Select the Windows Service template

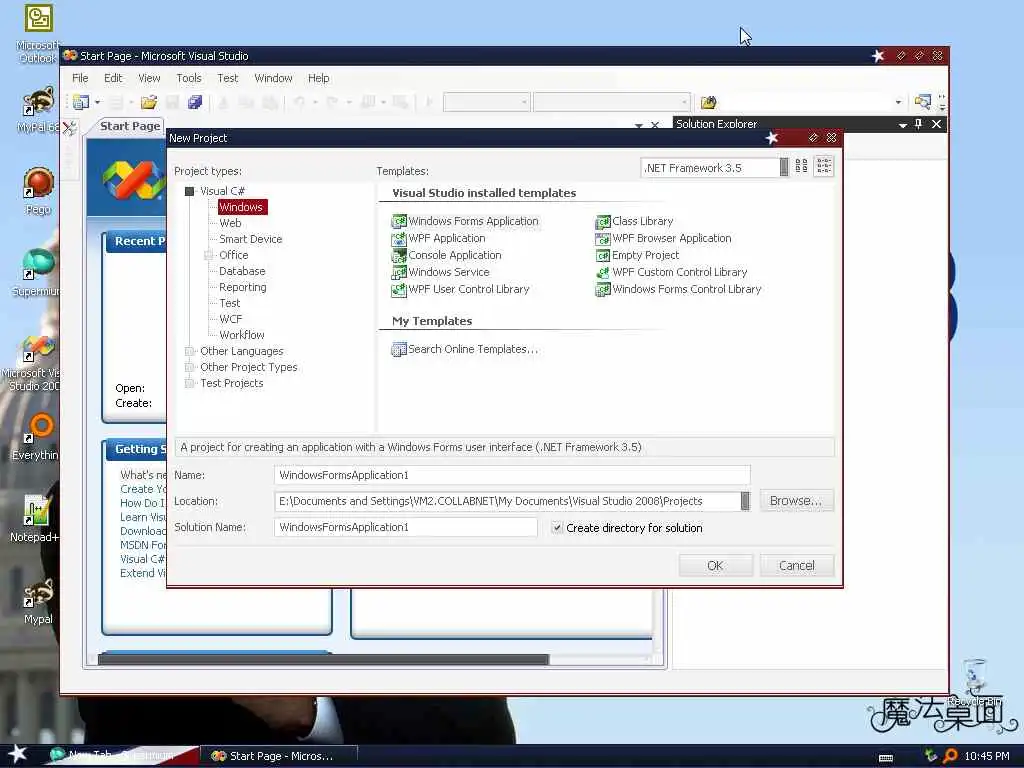click(440, 272)
